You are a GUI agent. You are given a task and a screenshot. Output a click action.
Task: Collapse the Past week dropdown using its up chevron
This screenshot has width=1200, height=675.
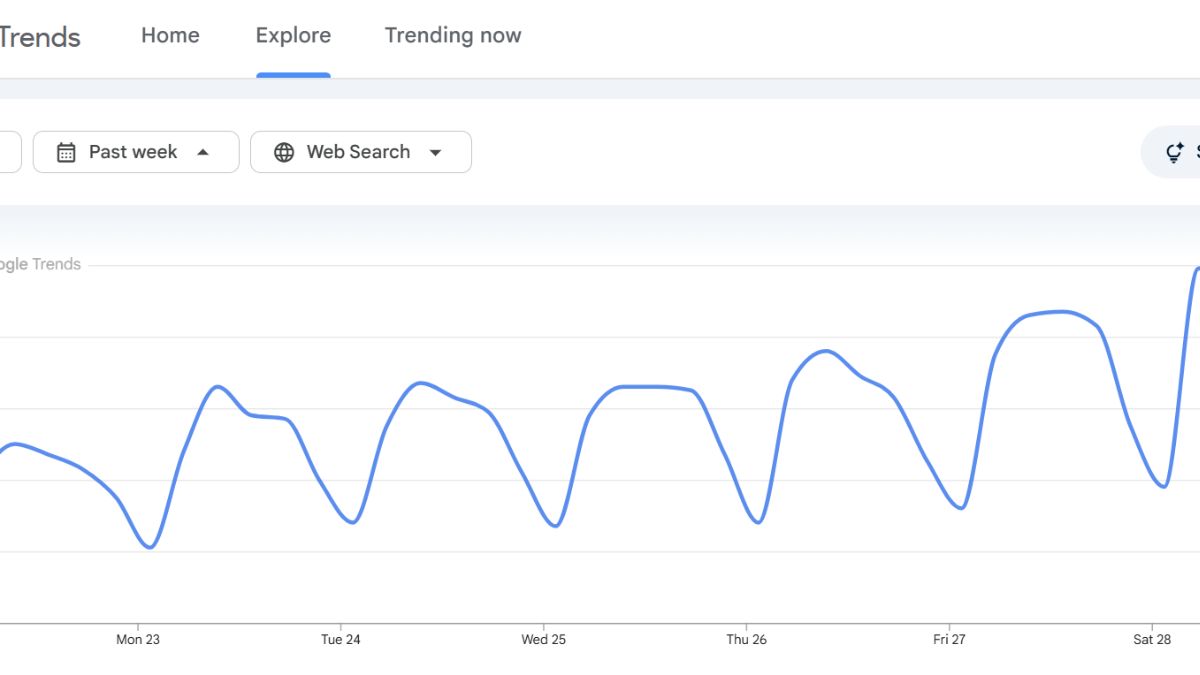pos(204,151)
